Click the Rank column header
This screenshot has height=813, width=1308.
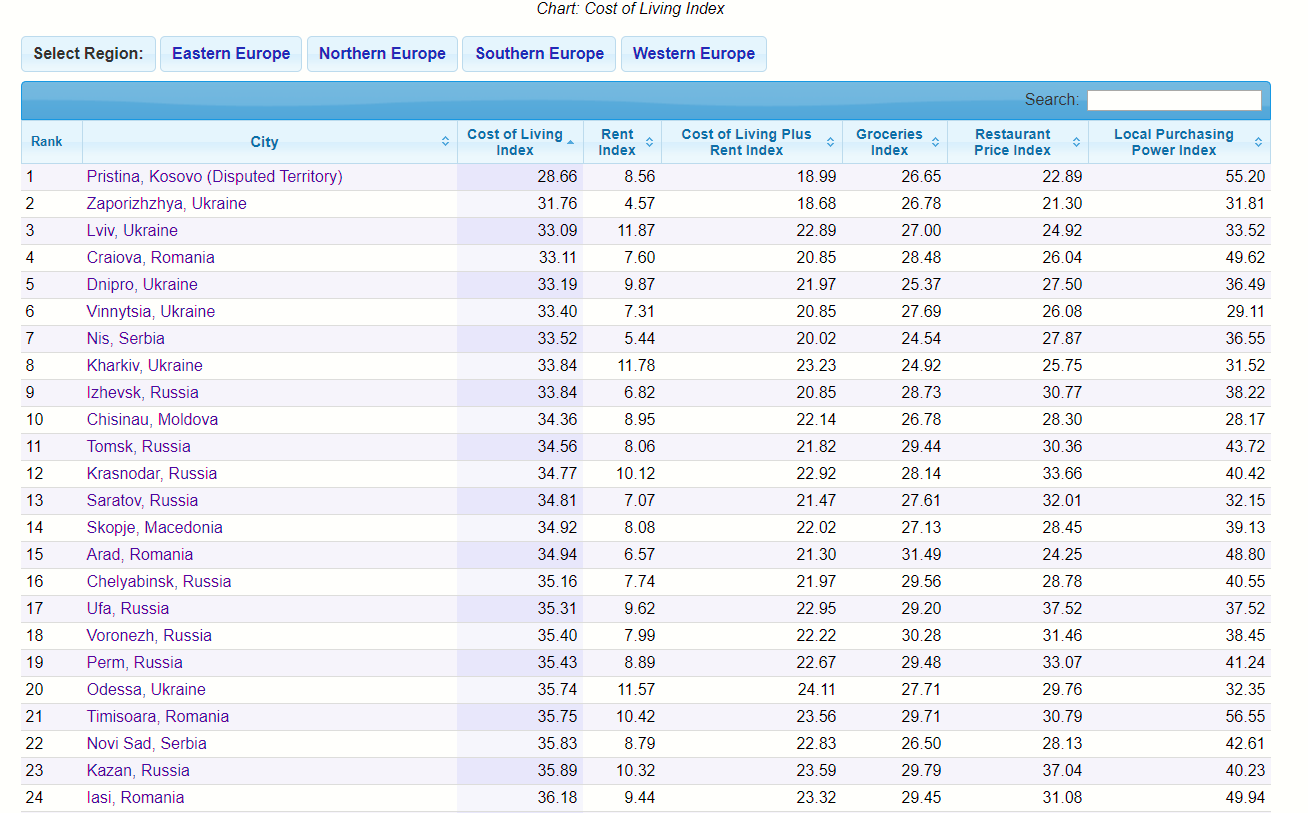tap(46, 142)
